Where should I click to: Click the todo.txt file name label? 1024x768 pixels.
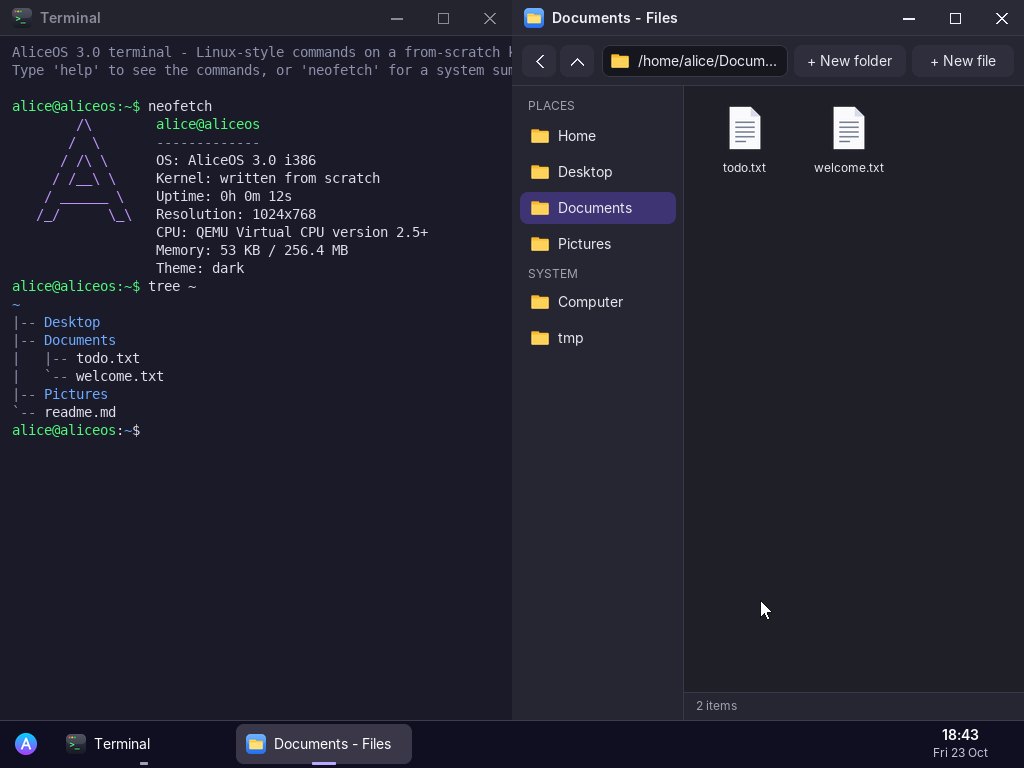tap(744, 168)
